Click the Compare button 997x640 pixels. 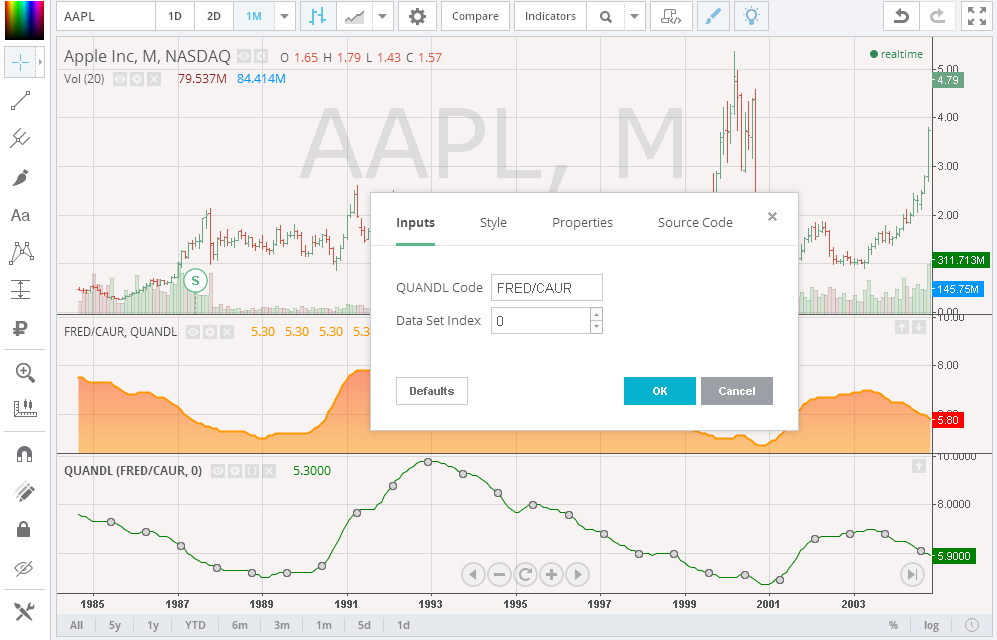coord(475,17)
